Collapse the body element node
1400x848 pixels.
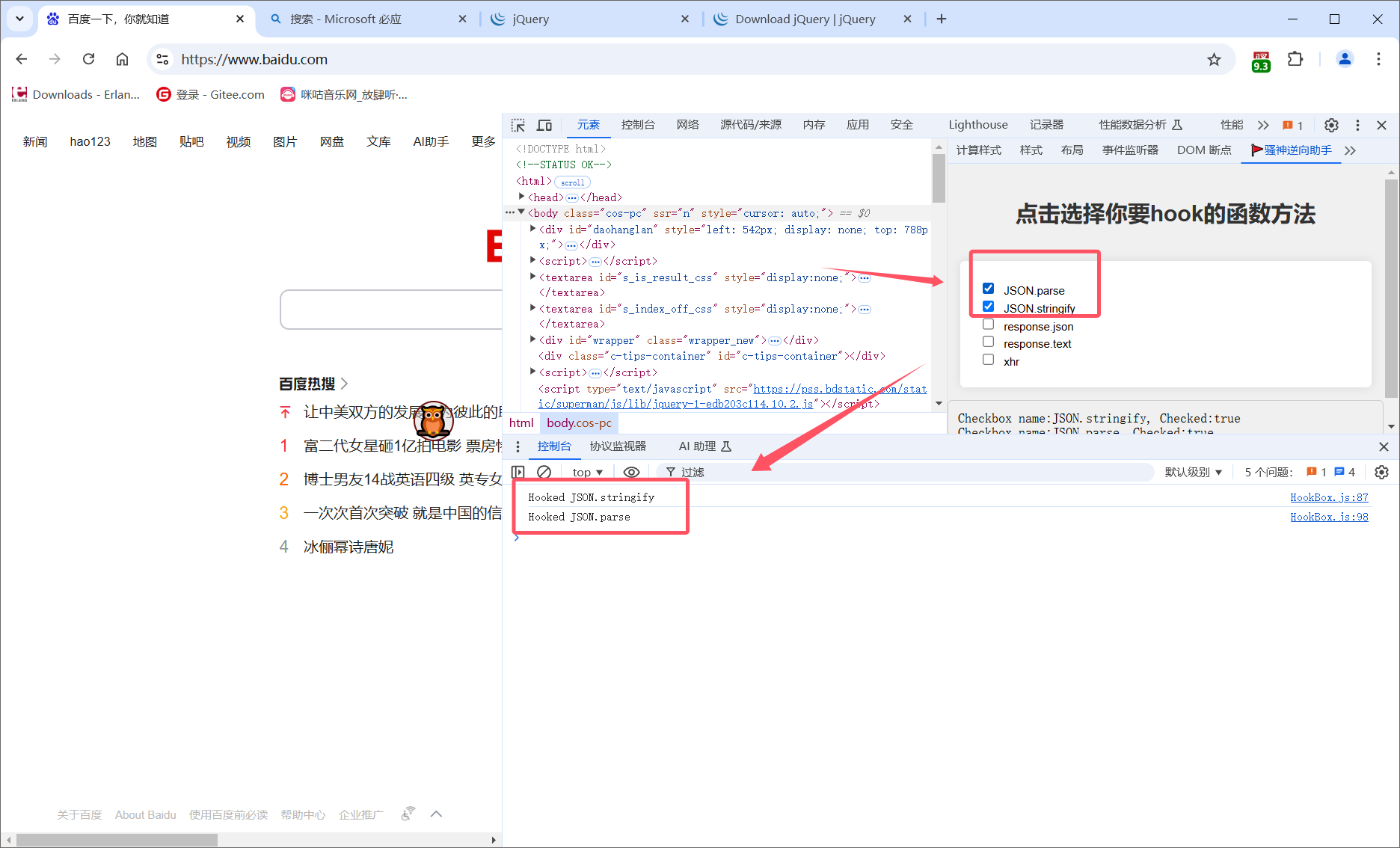[x=521, y=212]
